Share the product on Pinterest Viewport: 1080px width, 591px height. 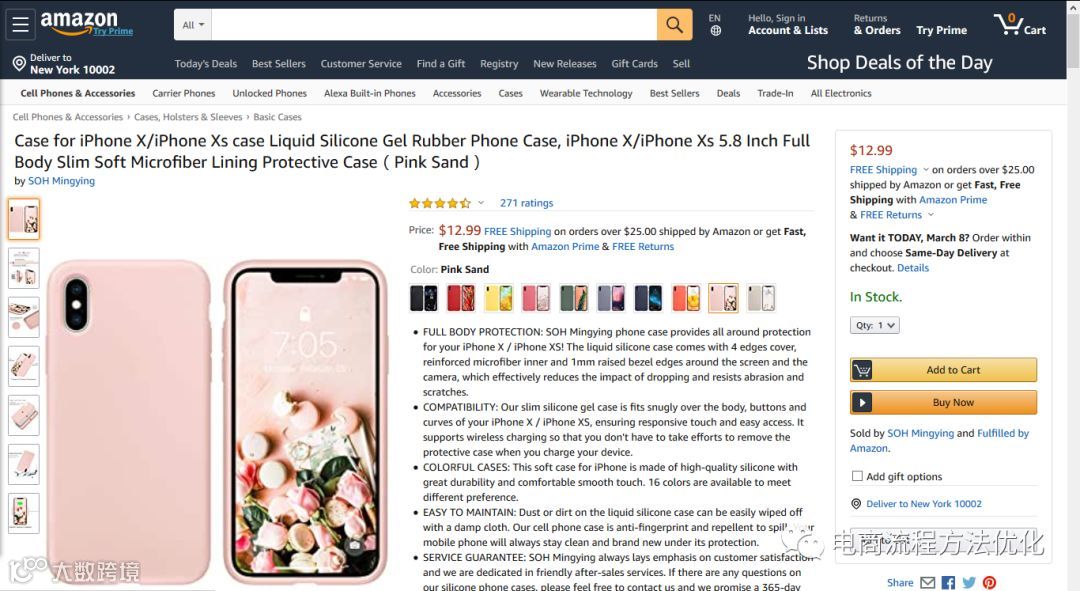click(990, 583)
